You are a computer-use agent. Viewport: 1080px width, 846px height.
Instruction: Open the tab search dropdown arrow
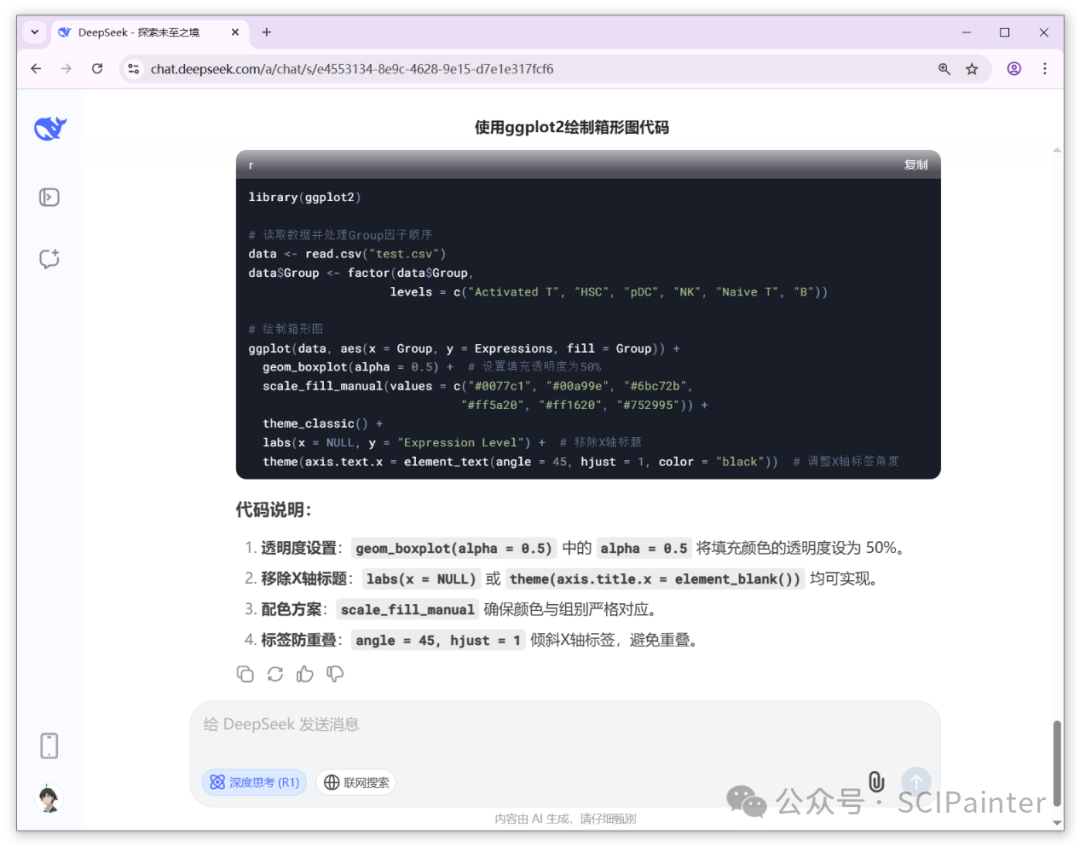click(x=34, y=32)
